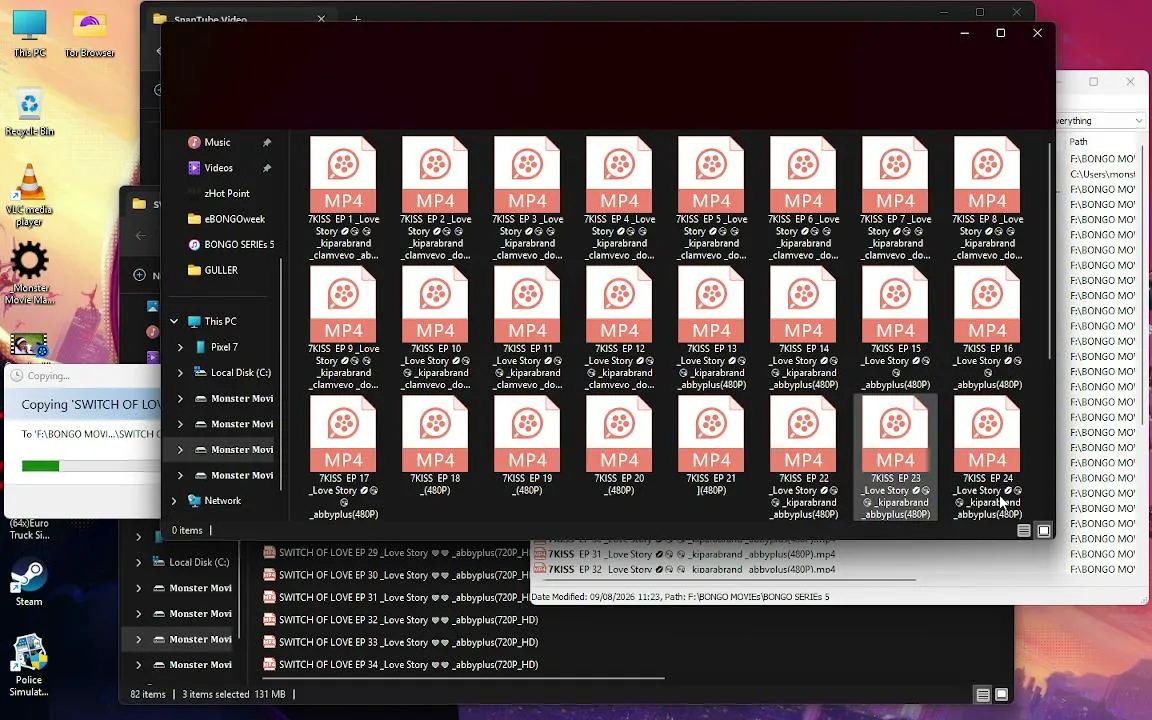Image resolution: width=1152 pixels, height=720 pixels.
Task: Collapse the This PC tree node
Action: pos(174,322)
